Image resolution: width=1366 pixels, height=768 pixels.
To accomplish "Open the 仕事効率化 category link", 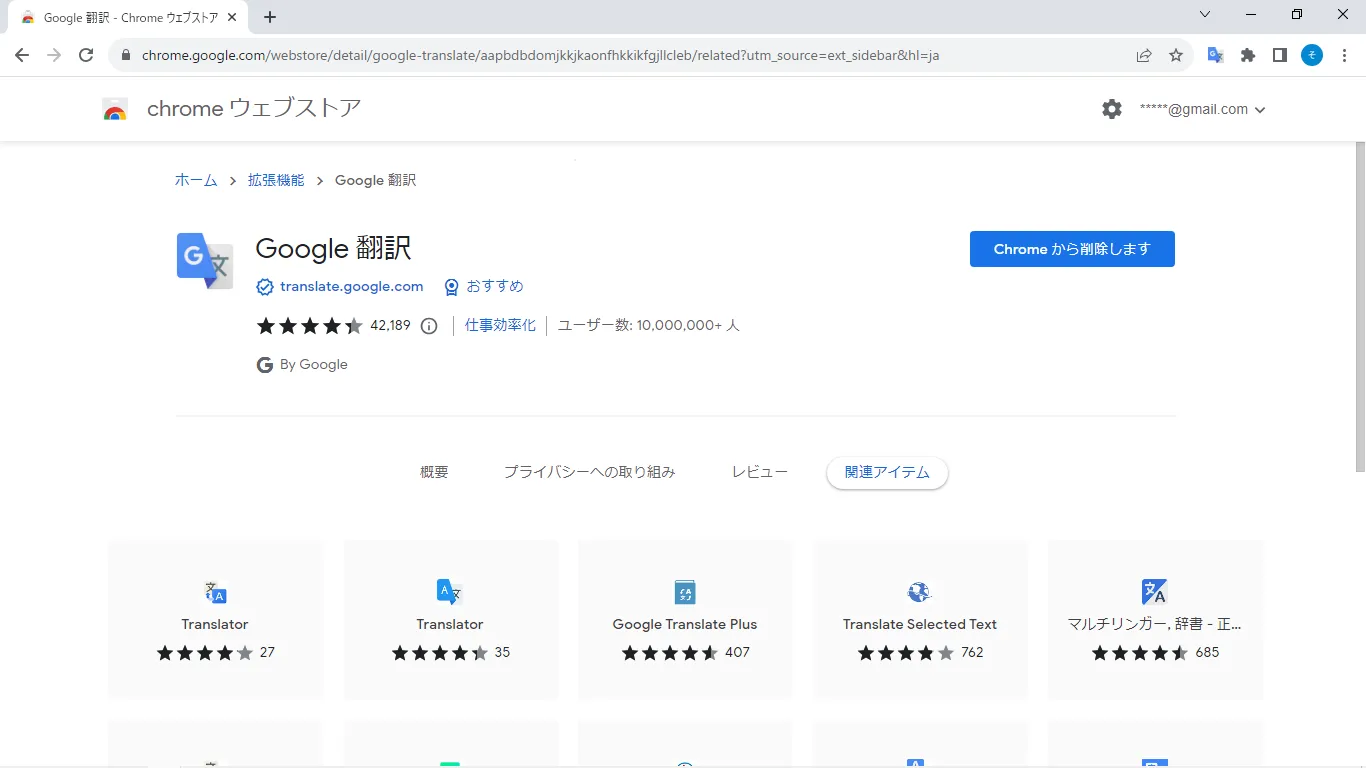I will pyautogui.click(x=500, y=325).
